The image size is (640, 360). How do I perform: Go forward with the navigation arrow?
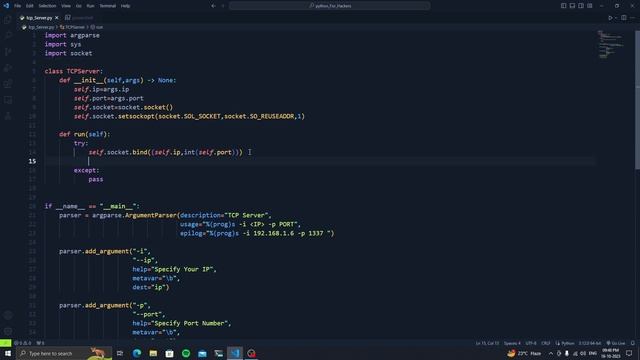click(x=223, y=6)
